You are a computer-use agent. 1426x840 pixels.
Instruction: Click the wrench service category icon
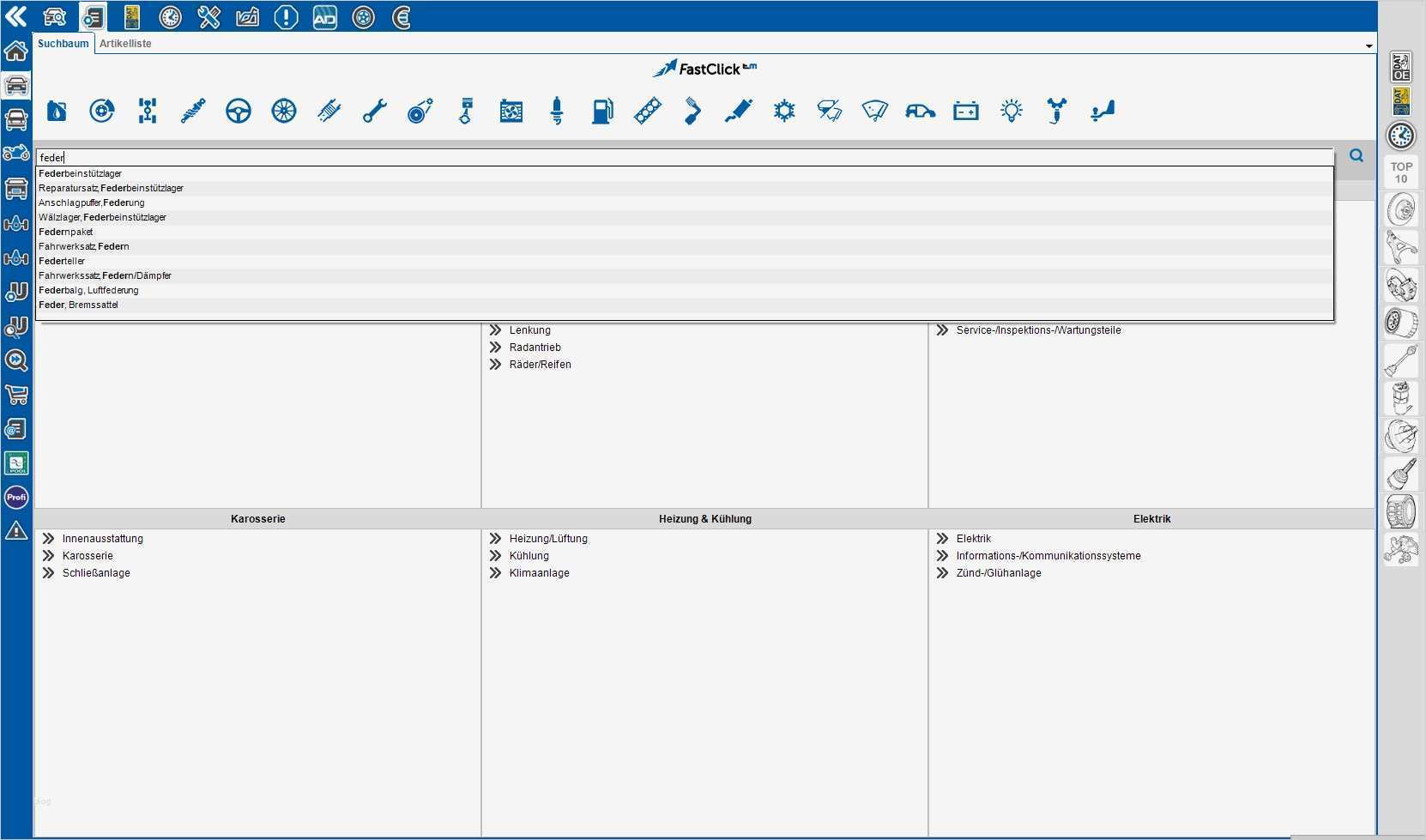[375, 111]
